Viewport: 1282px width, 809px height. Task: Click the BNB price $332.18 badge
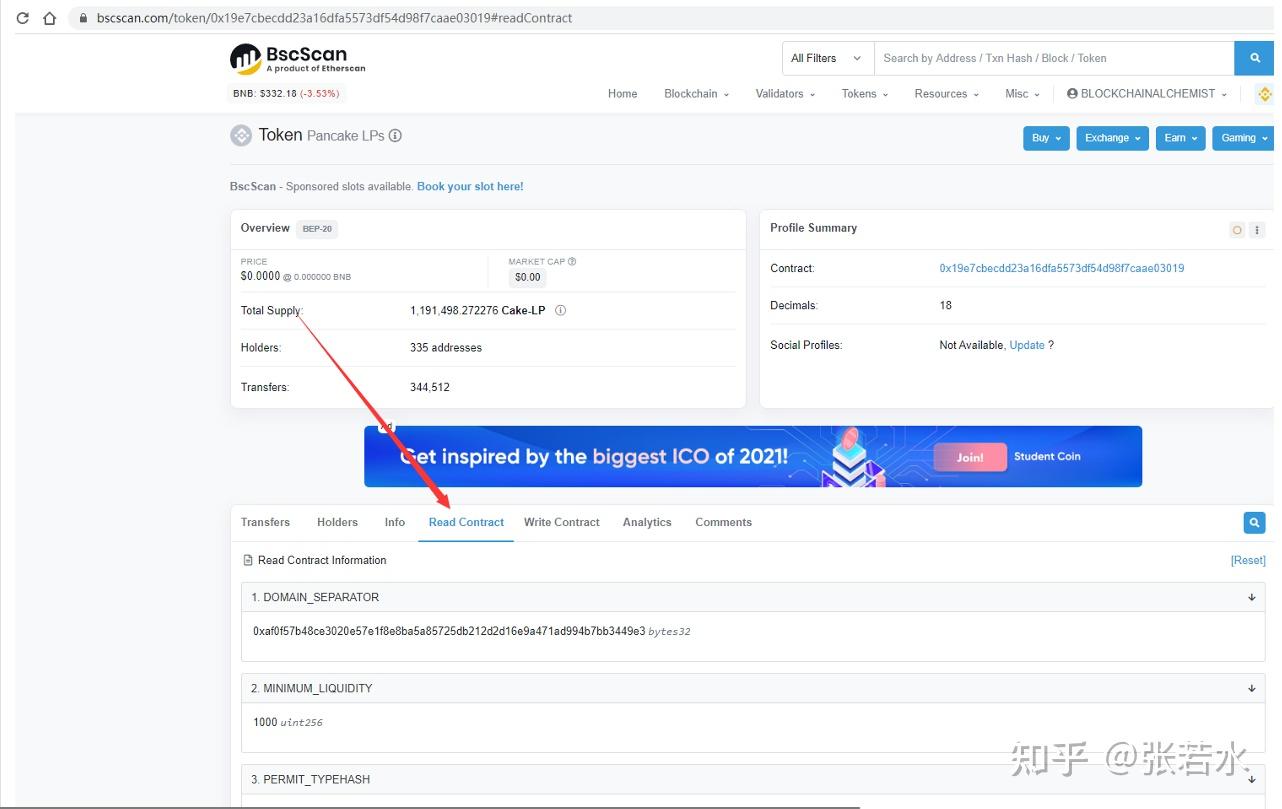coord(288,94)
